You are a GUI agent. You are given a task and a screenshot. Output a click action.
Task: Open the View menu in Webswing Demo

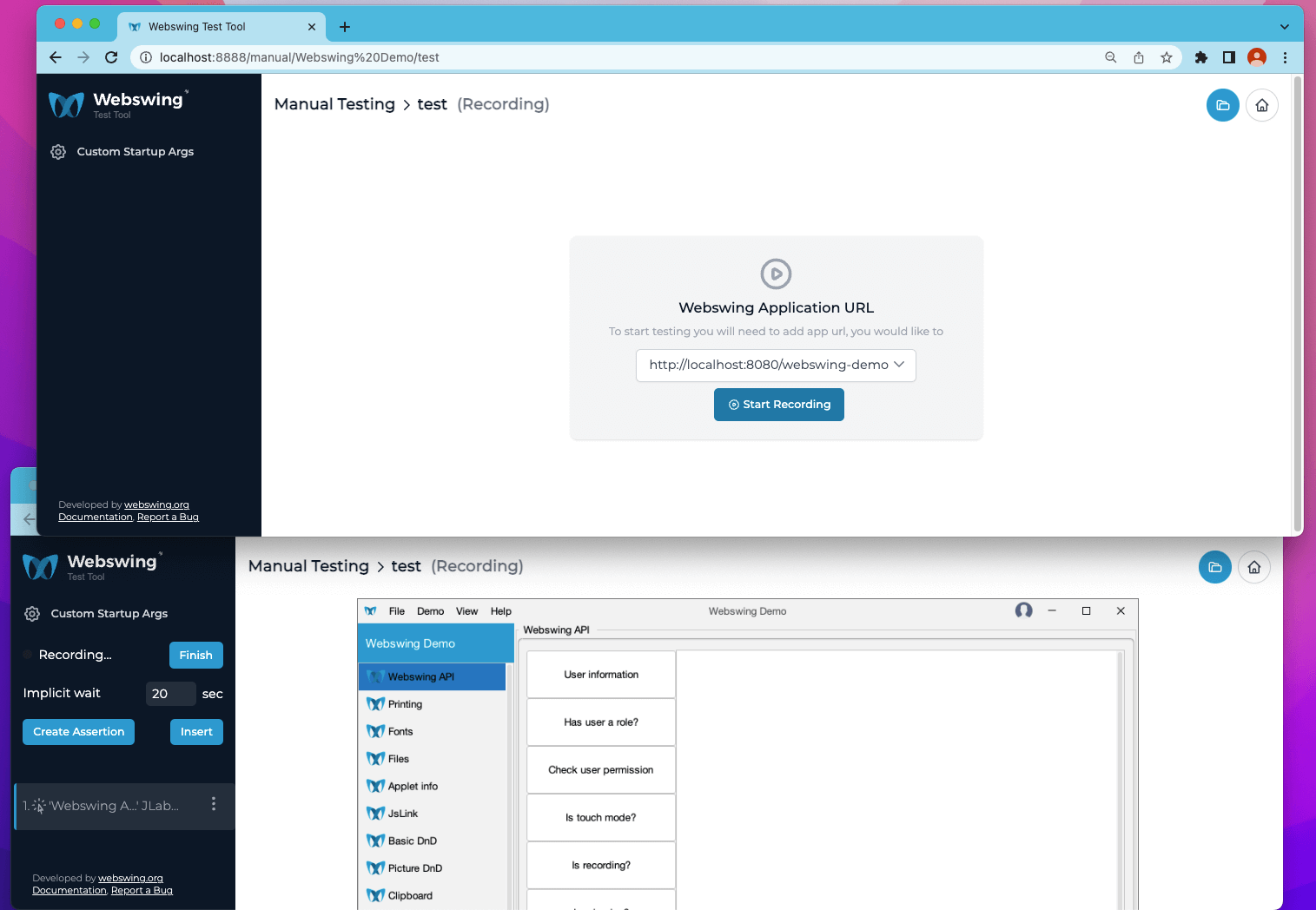tap(466, 611)
